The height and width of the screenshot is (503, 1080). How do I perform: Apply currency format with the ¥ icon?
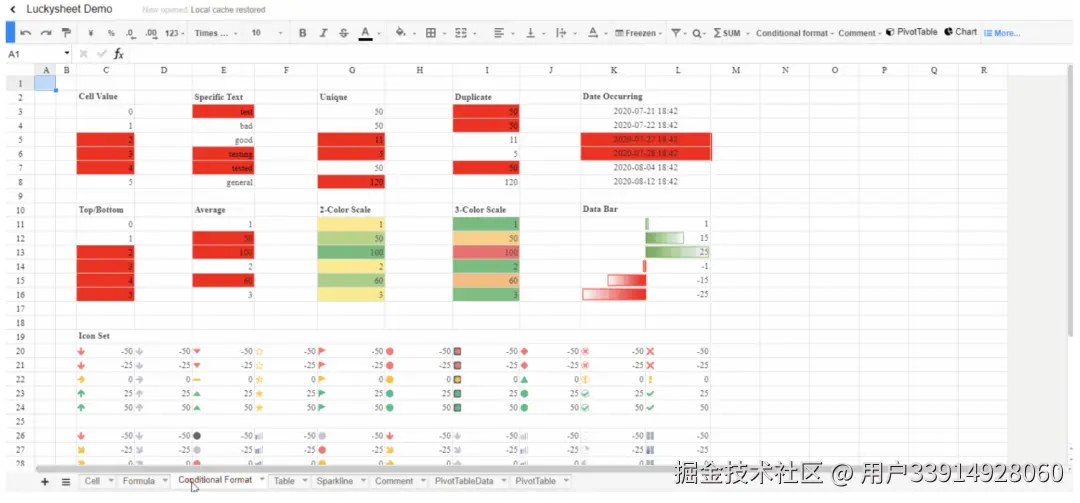(x=91, y=33)
